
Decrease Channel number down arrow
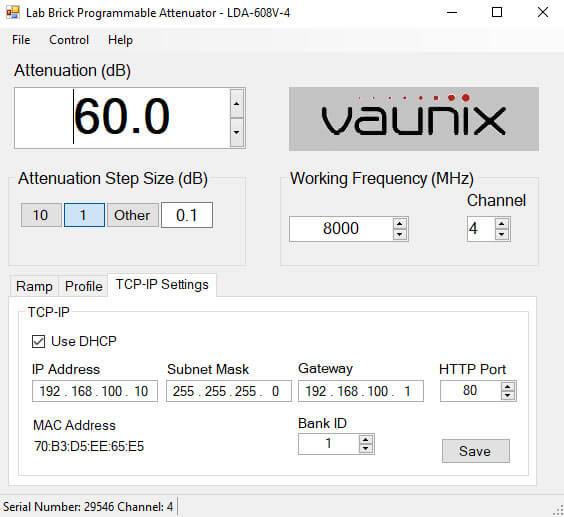click(502, 235)
